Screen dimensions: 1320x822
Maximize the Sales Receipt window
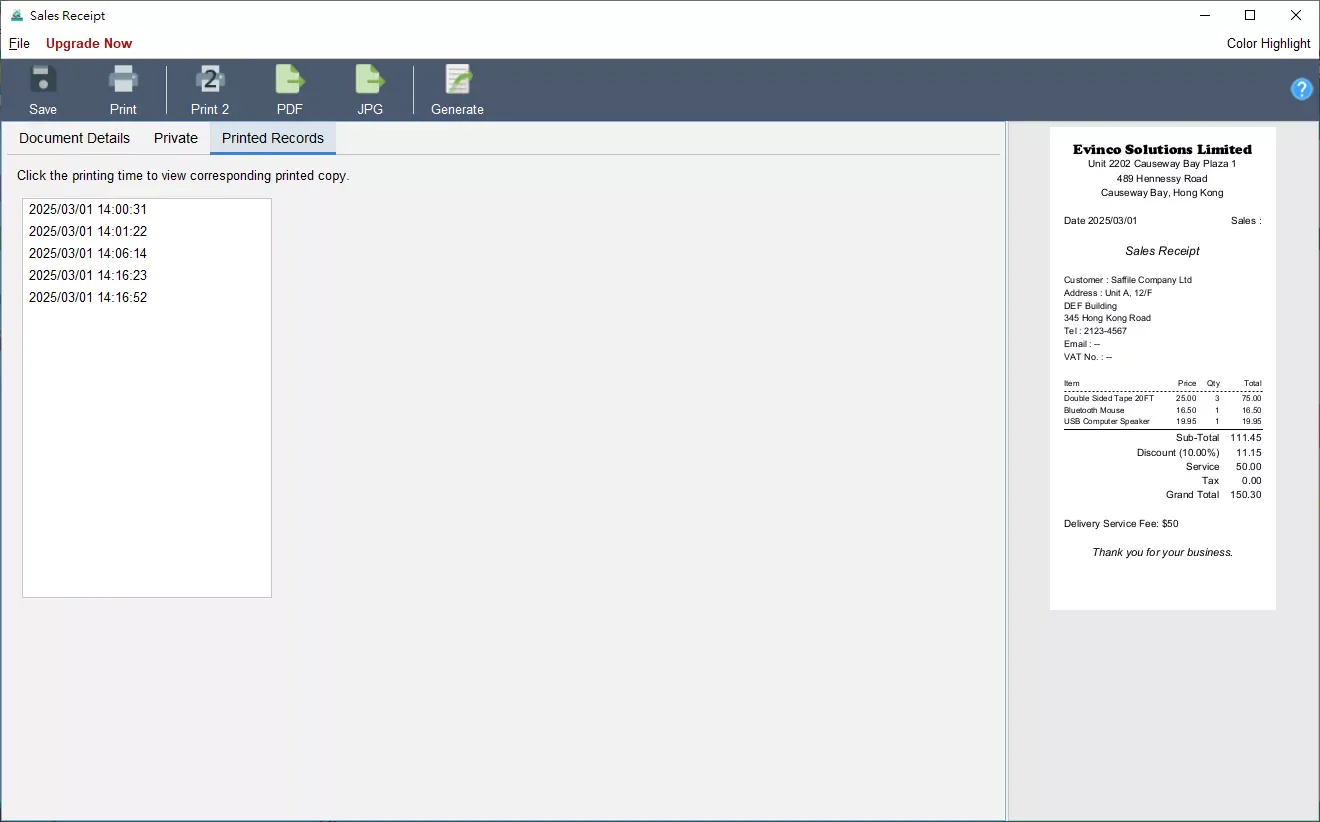click(x=1250, y=15)
